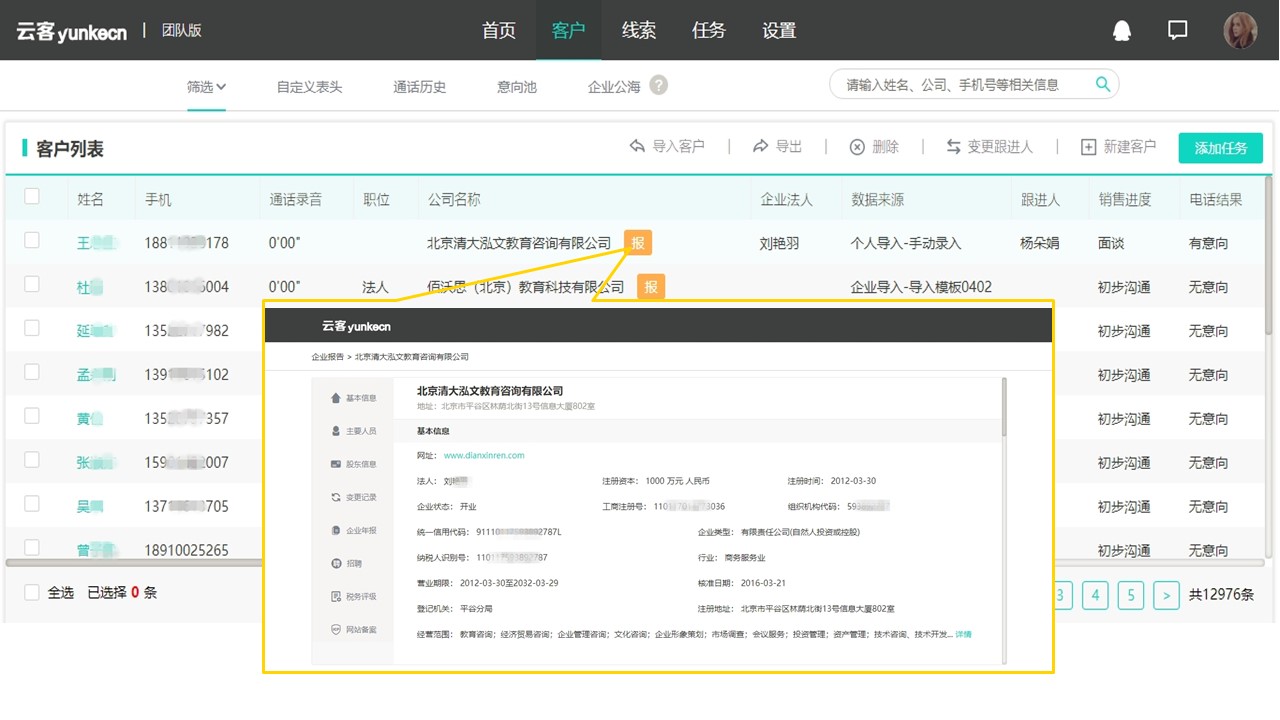Click the 添加任务 button
The height and width of the screenshot is (720, 1280).
tap(1221, 148)
